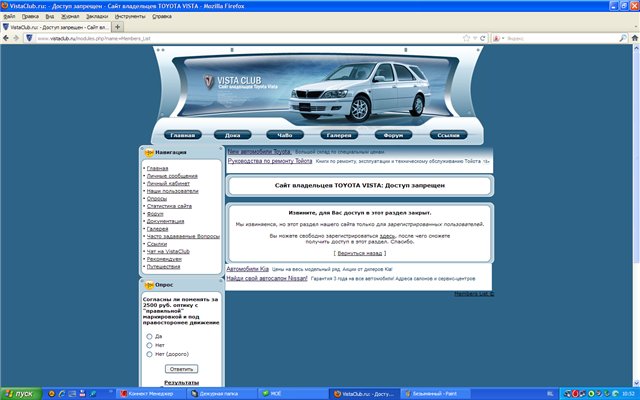The width and height of the screenshot is (640, 400).
Task: Click the Опрос panel header icon
Action: click(x=149, y=284)
